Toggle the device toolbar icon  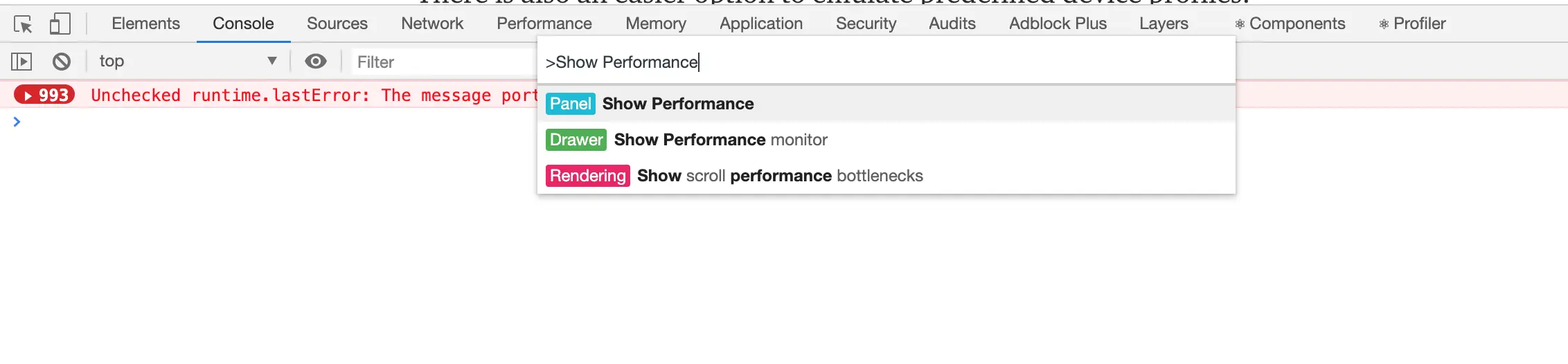click(x=60, y=24)
